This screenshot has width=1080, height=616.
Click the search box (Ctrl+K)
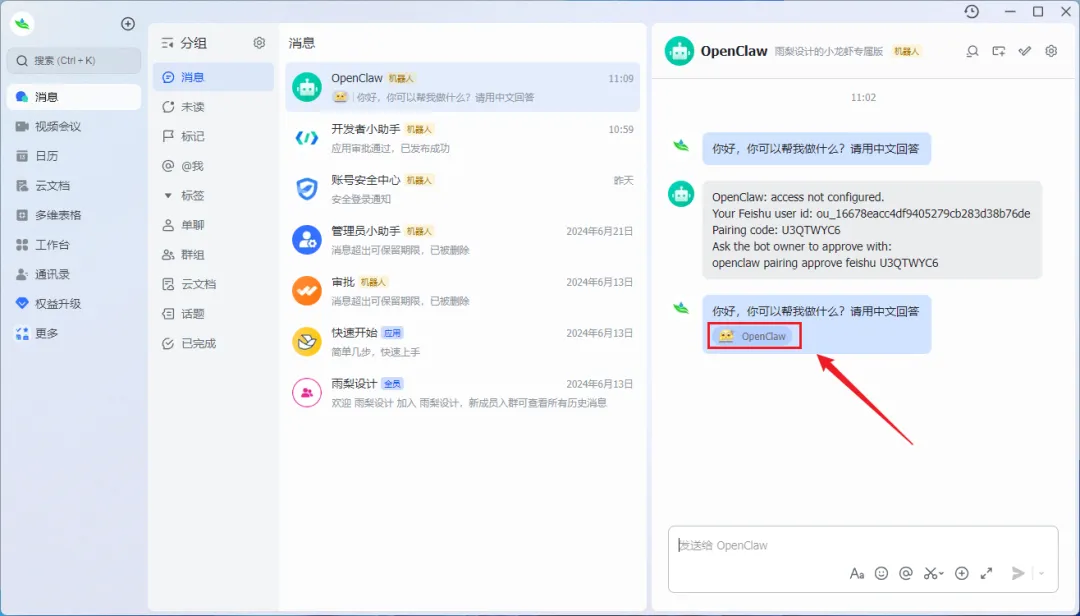(x=74, y=61)
